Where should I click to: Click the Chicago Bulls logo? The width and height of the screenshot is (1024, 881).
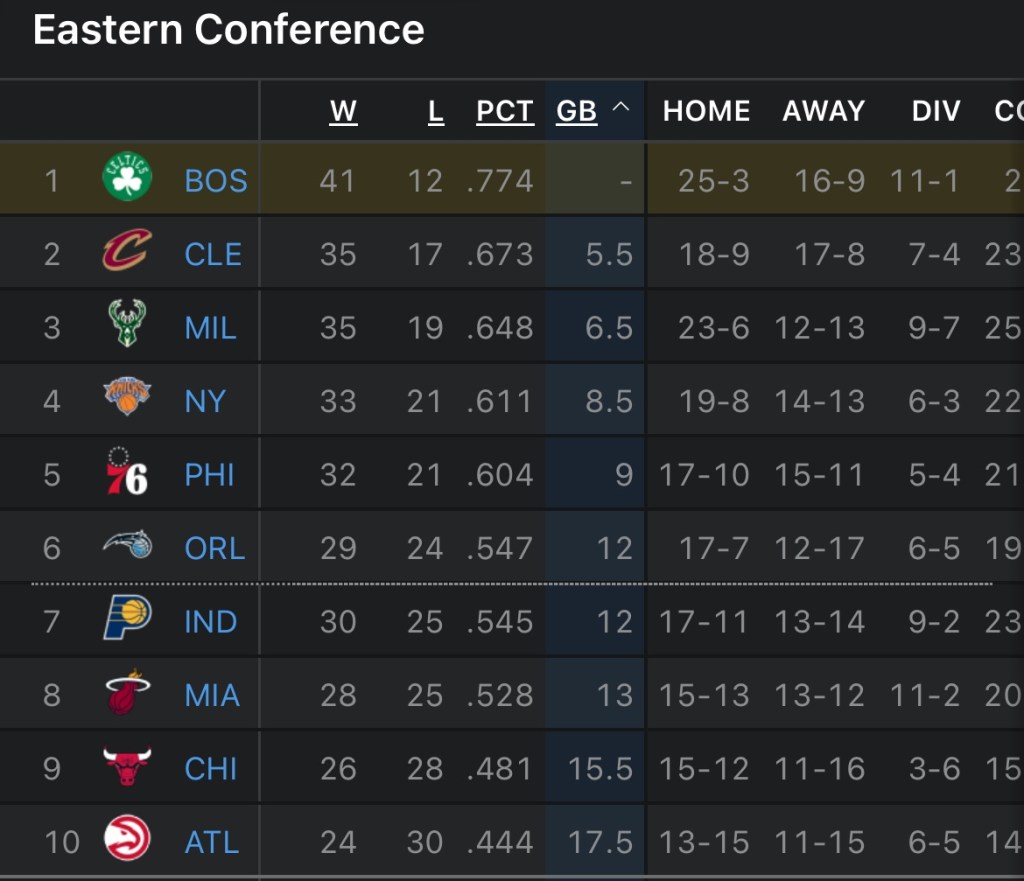pyautogui.click(x=127, y=767)
